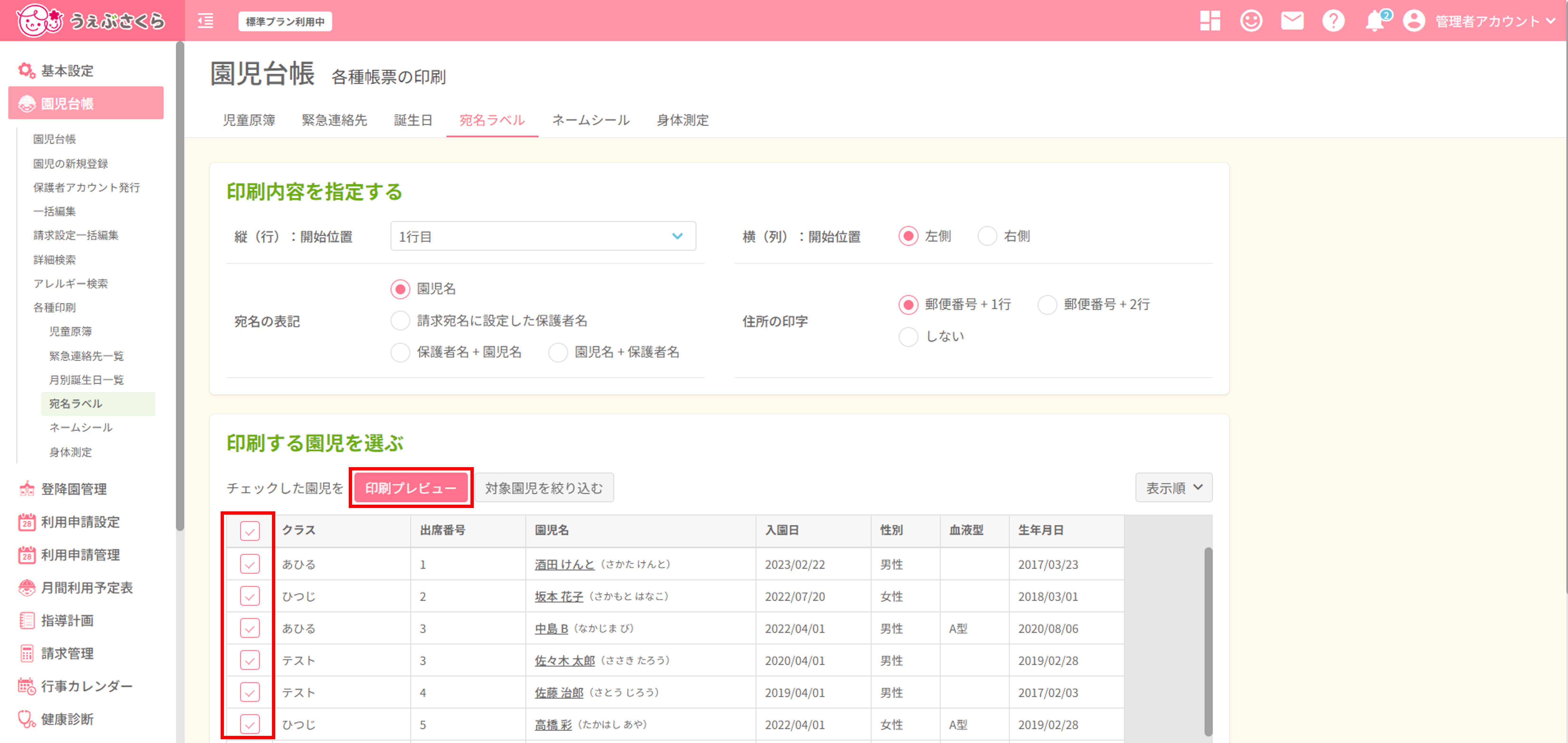The image size is (1568, 743).
Task: Select 左側 column start position
Action: pyautogui.click(x=908, y=236)
